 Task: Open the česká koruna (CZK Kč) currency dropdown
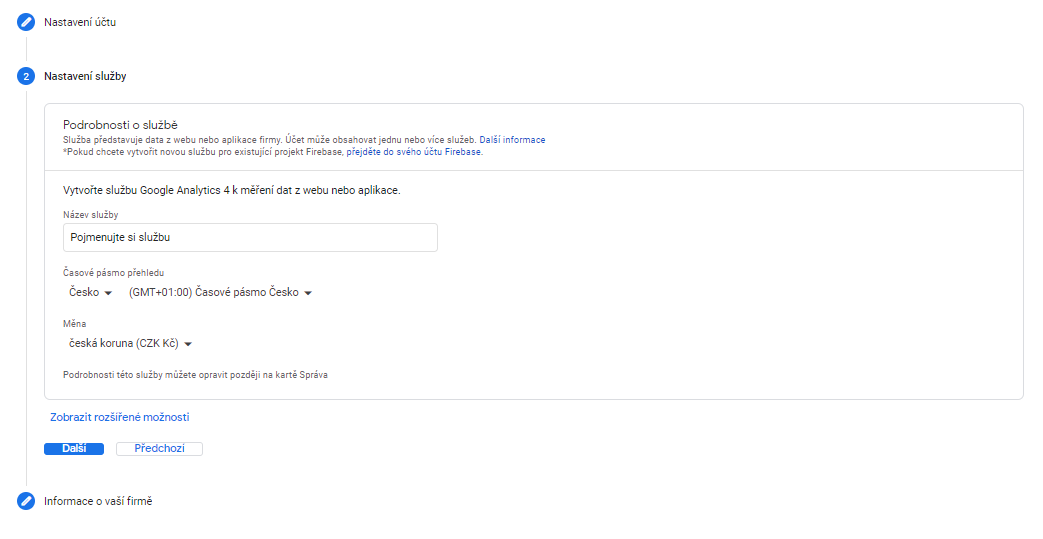(130, 343)
